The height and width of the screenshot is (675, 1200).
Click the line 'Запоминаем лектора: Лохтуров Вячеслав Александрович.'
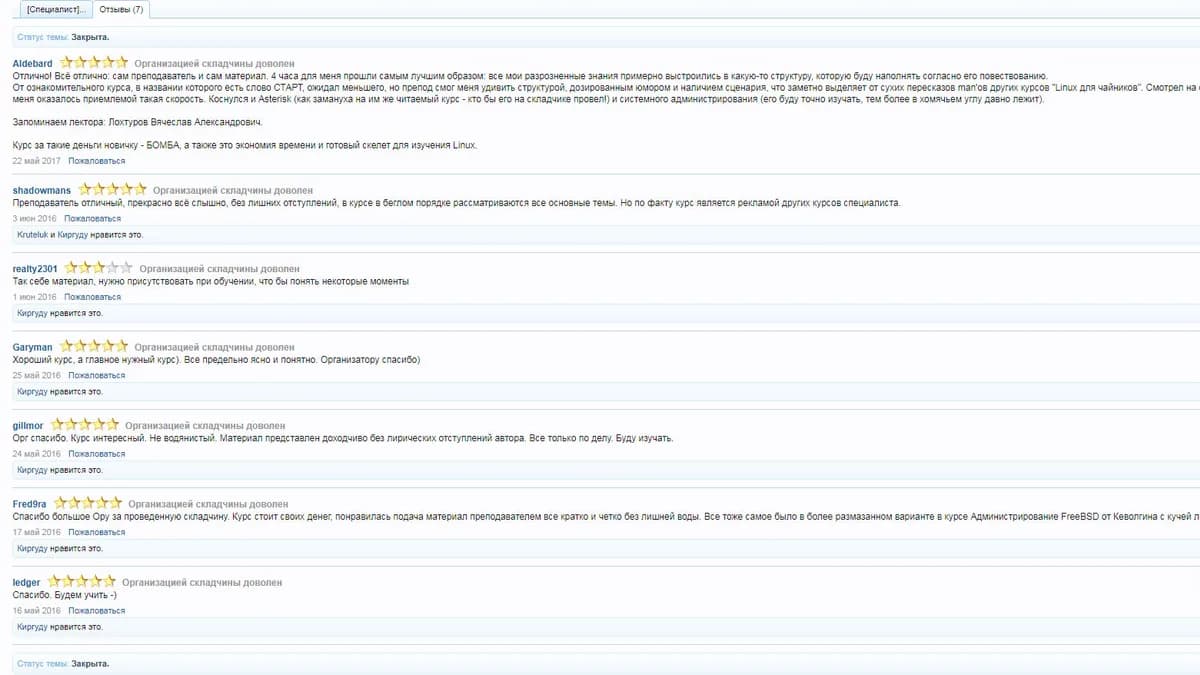tap(137, 122)
